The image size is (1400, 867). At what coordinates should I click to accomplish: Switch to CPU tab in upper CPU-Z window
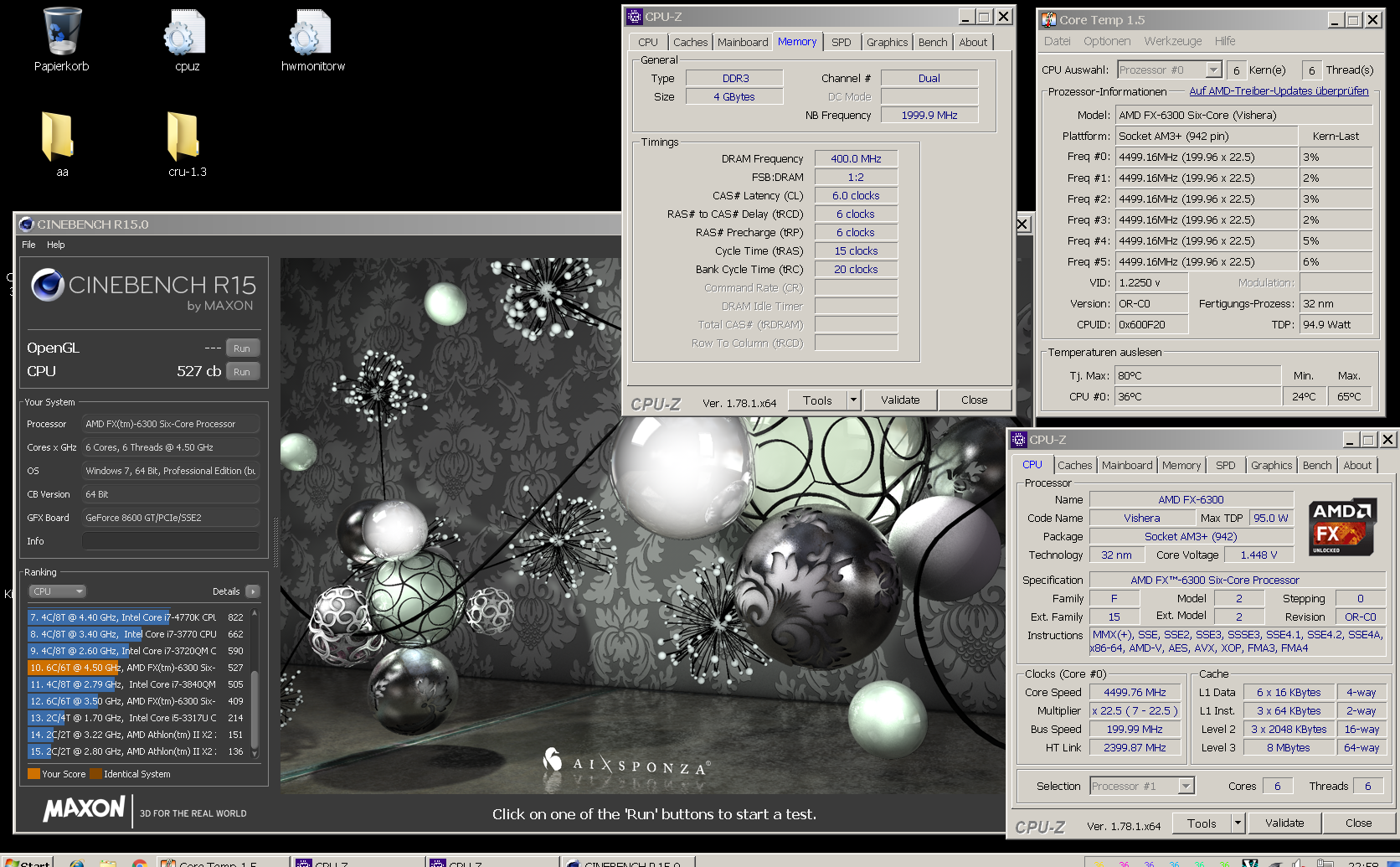(648, 42)
